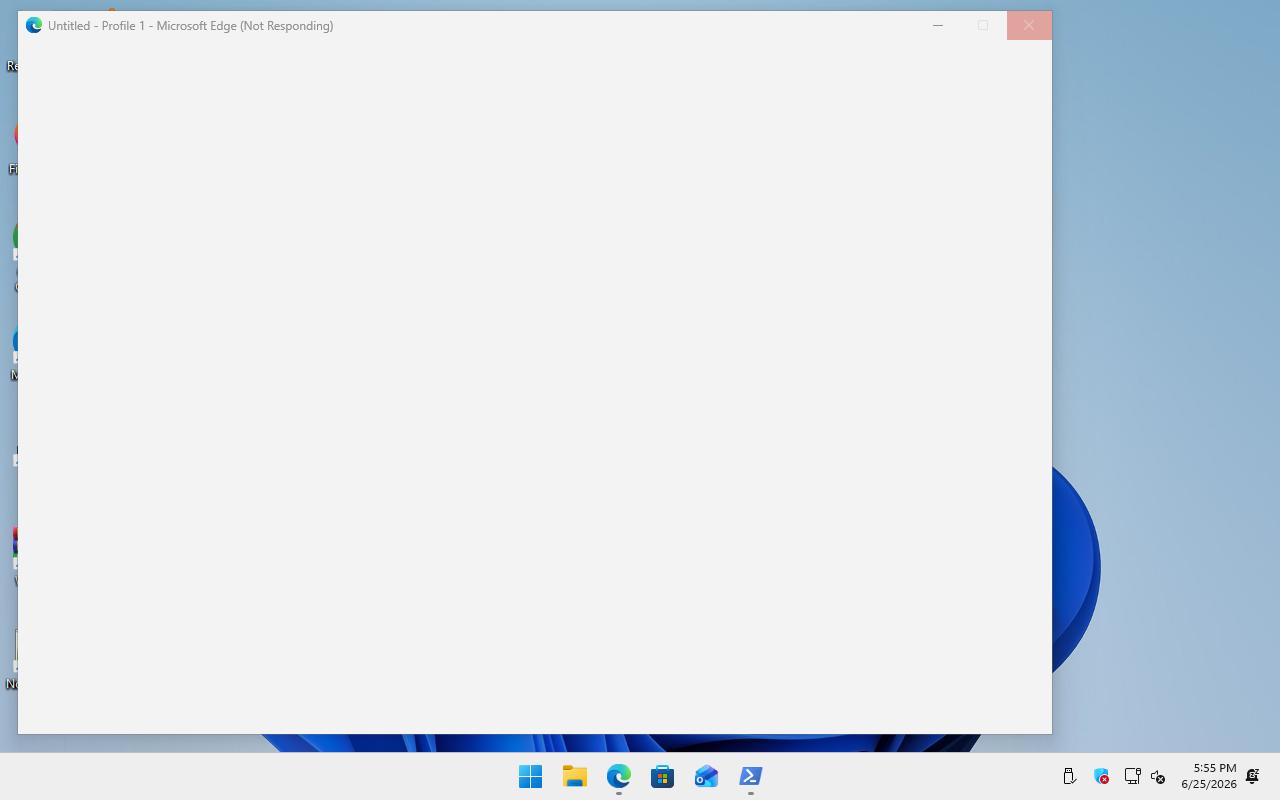Minimize the unresponsive Edge window
1280x800 pixels.
tap(938, 25)
